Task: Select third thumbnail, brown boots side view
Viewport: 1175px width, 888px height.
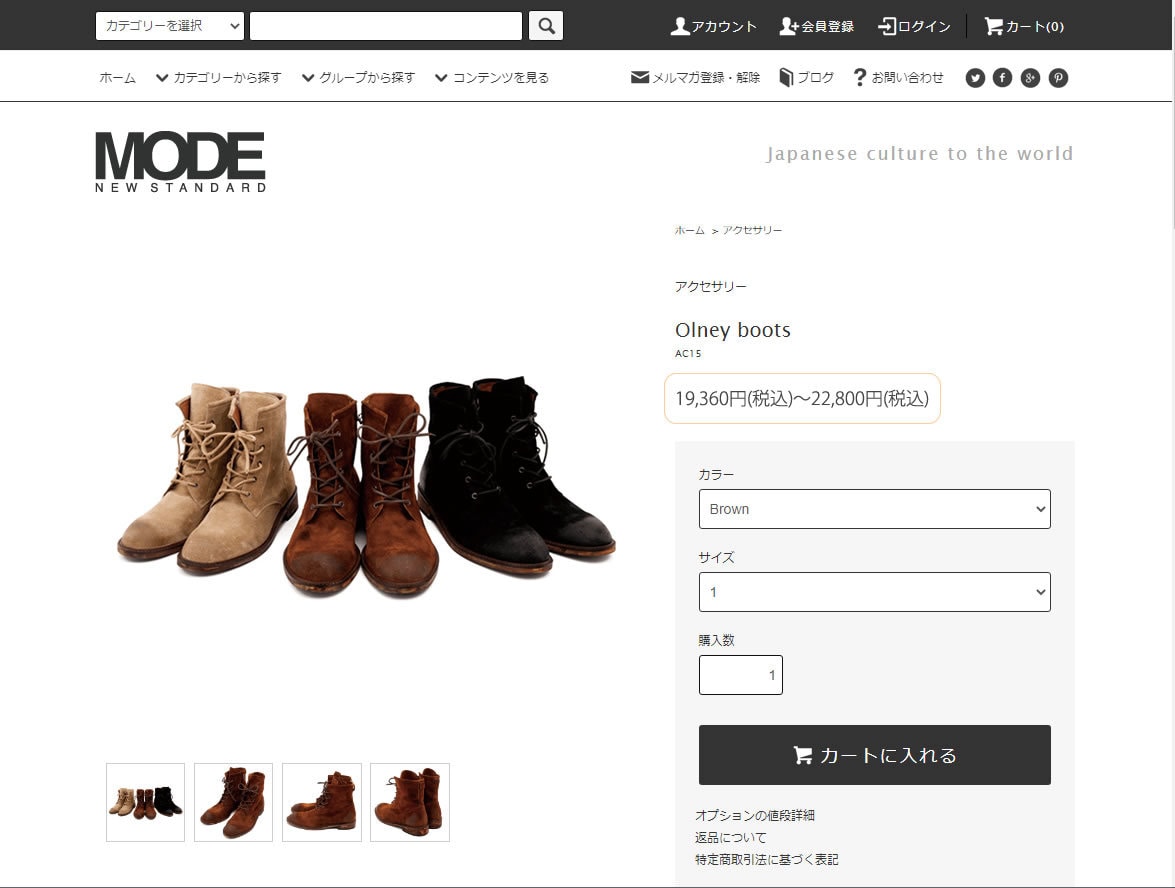Action: coord(321,803)
